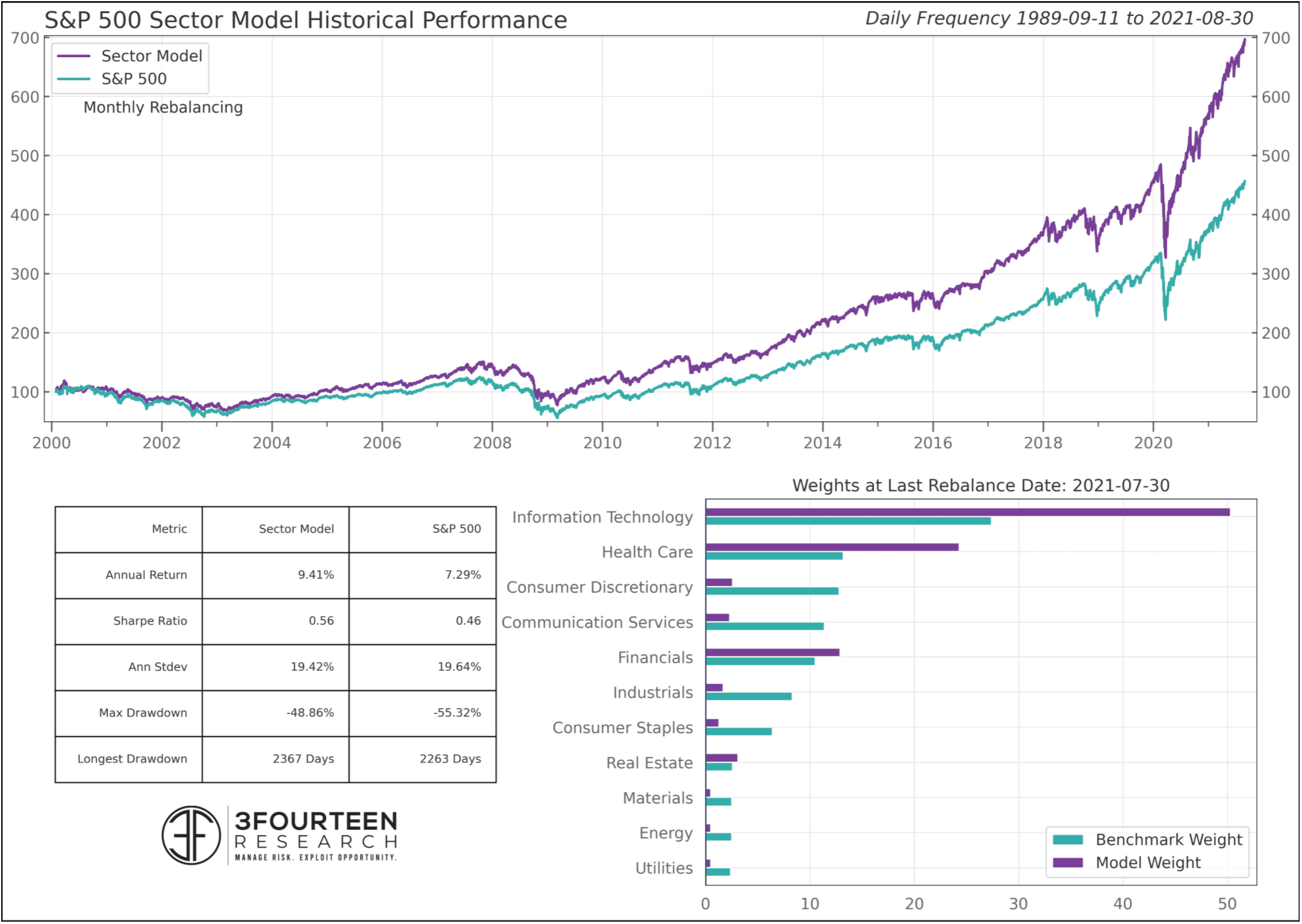Click the 400 label on right y-axis

[1276, 215]
